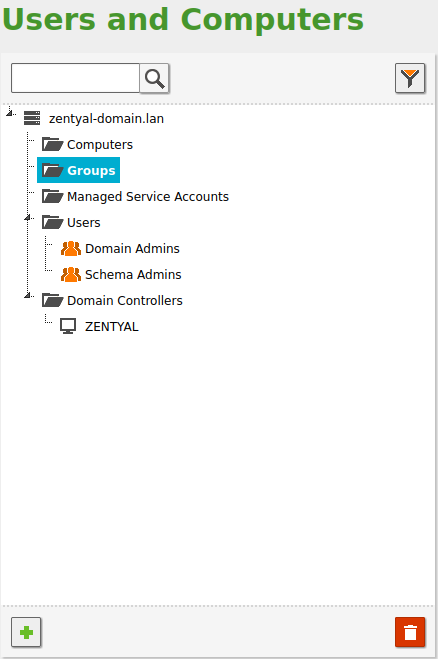Click the green plus add button

pos(26,632)
